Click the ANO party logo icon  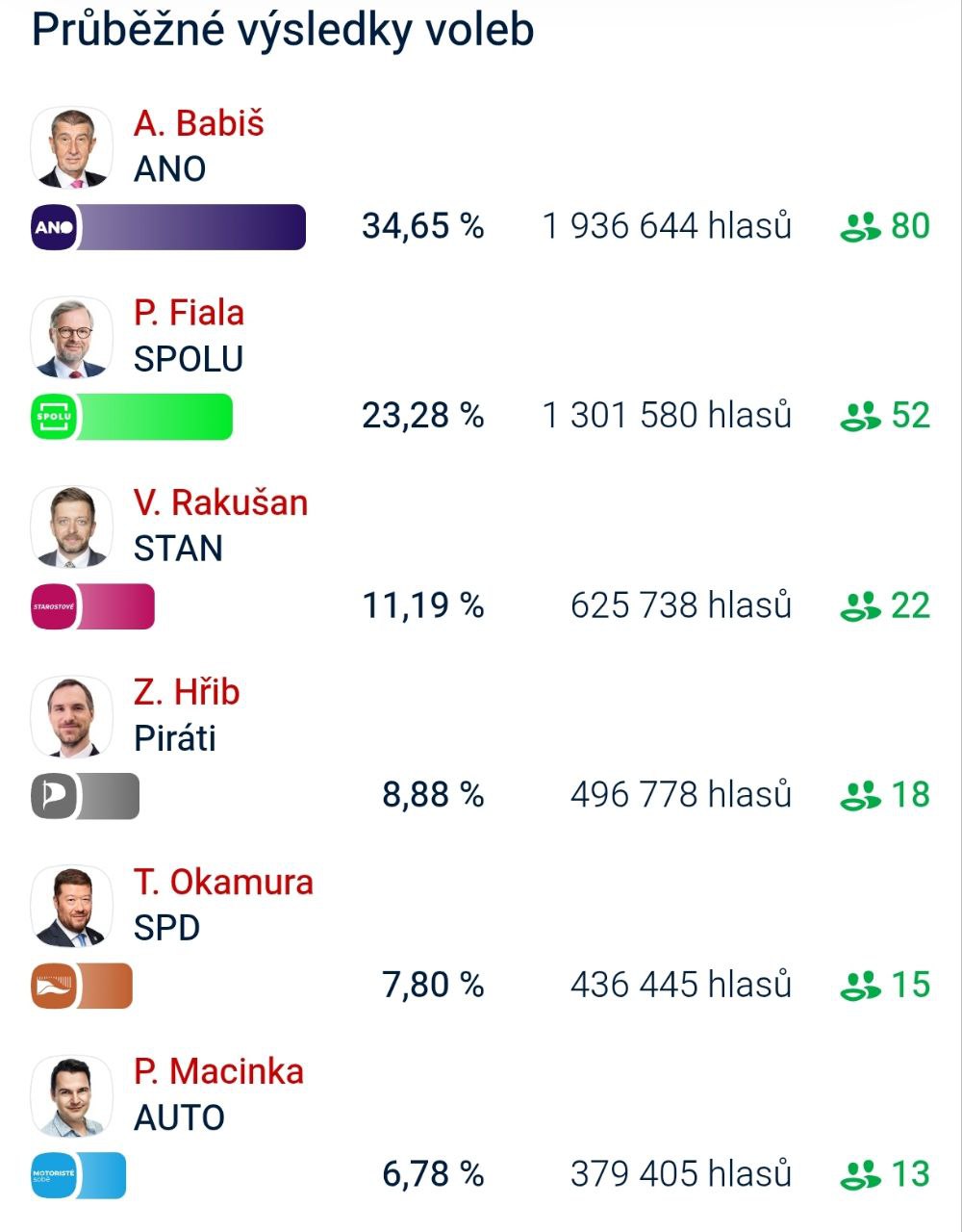tap(55, 228)
